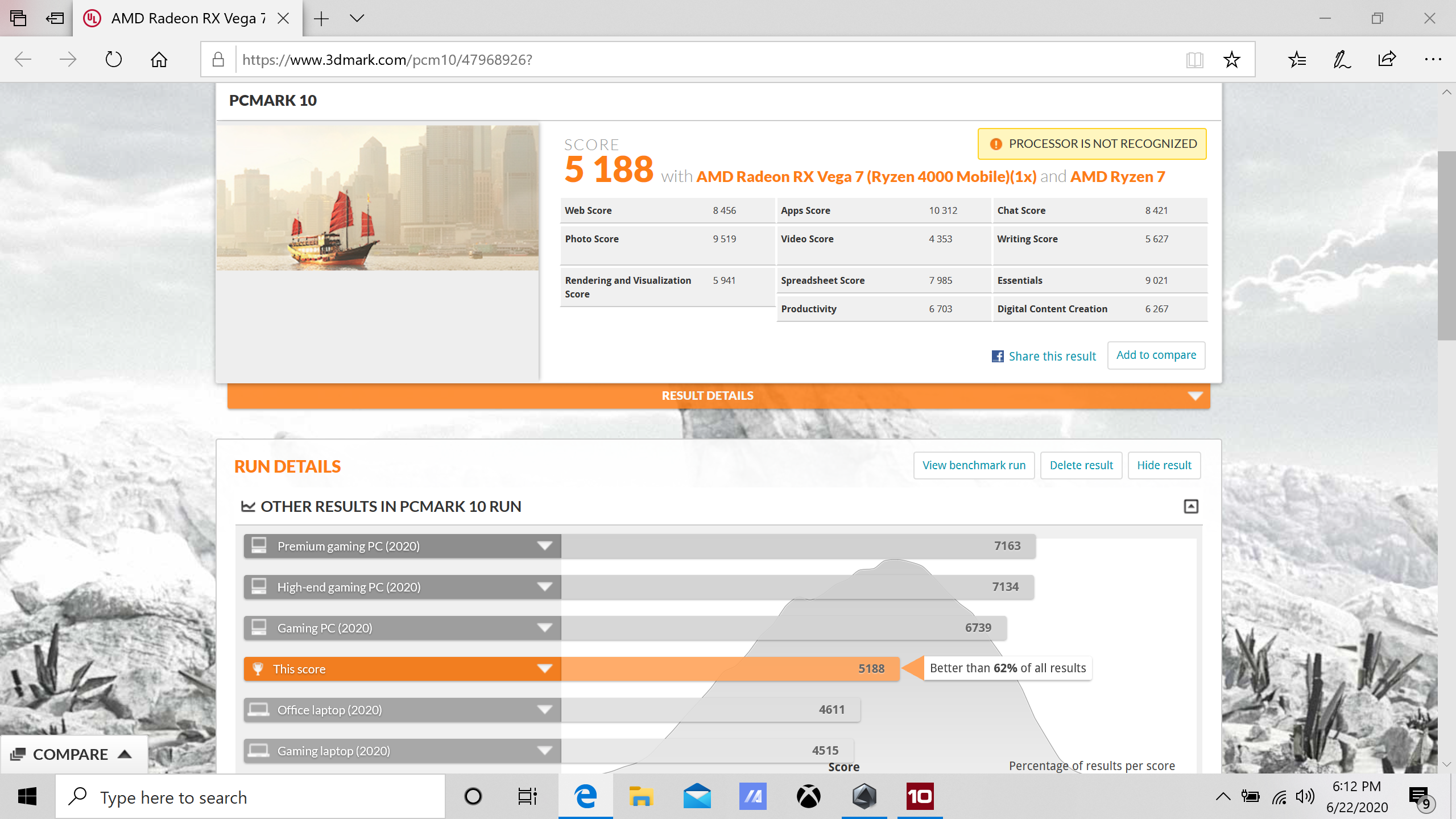
Task: Open Microsoft Edge from the taskbar
Action: click(585, 796)
